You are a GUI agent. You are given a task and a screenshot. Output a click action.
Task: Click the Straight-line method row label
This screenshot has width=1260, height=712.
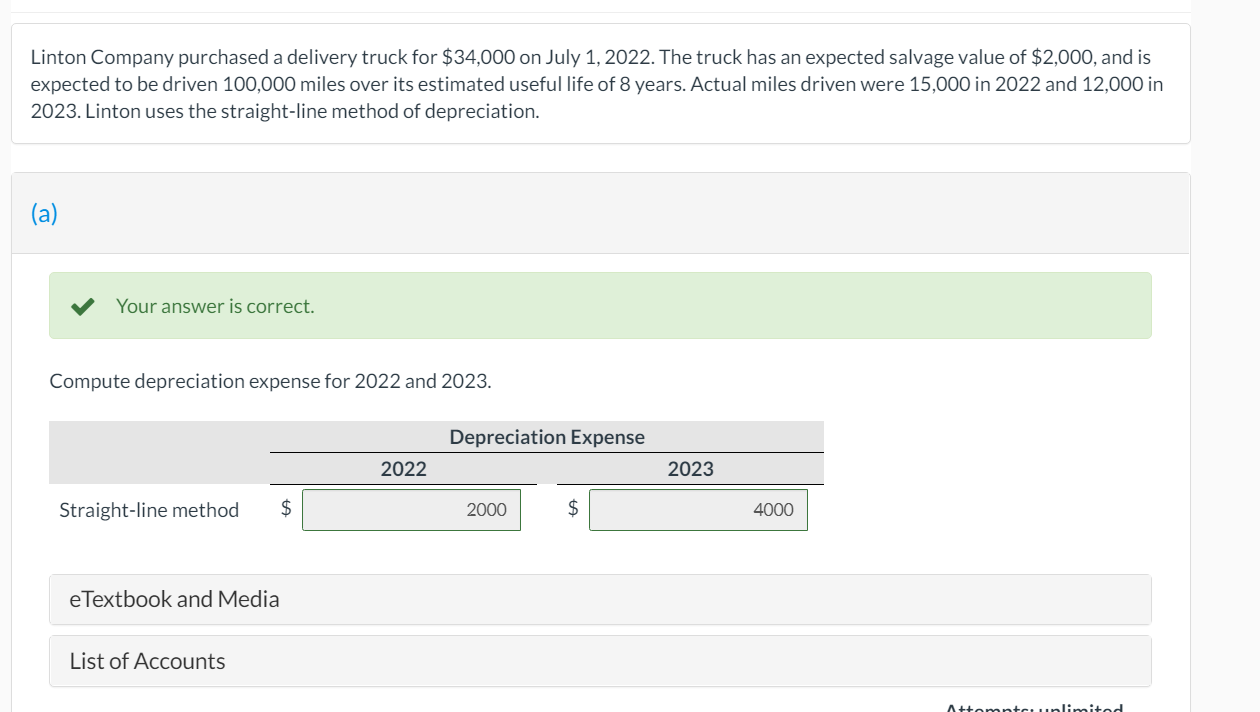[148, 509]
